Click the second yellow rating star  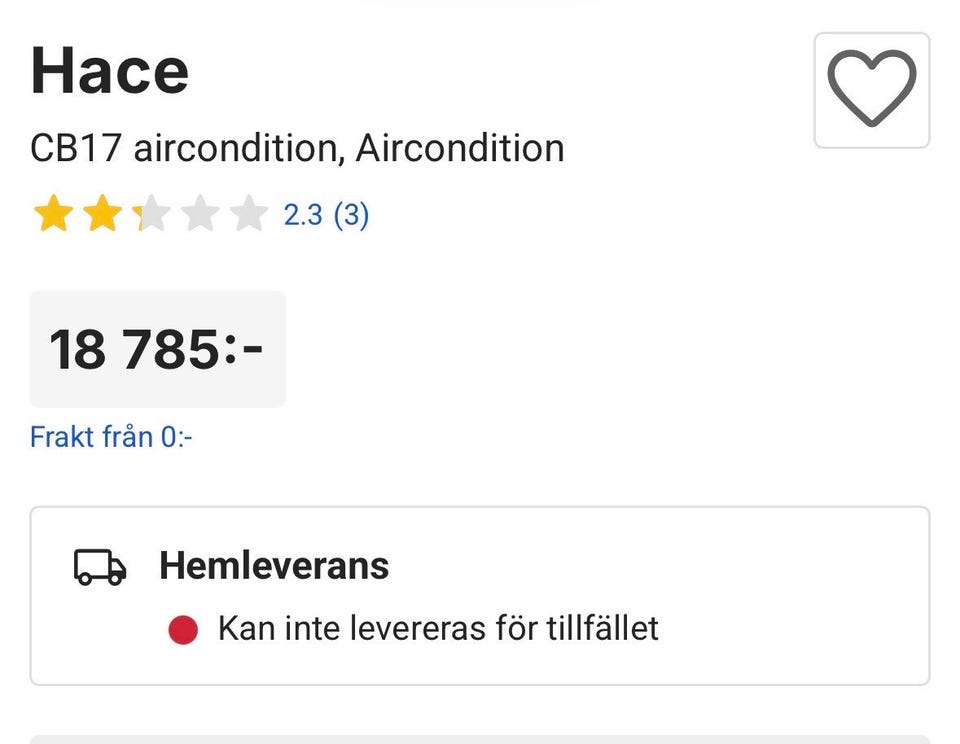point(101,214)
